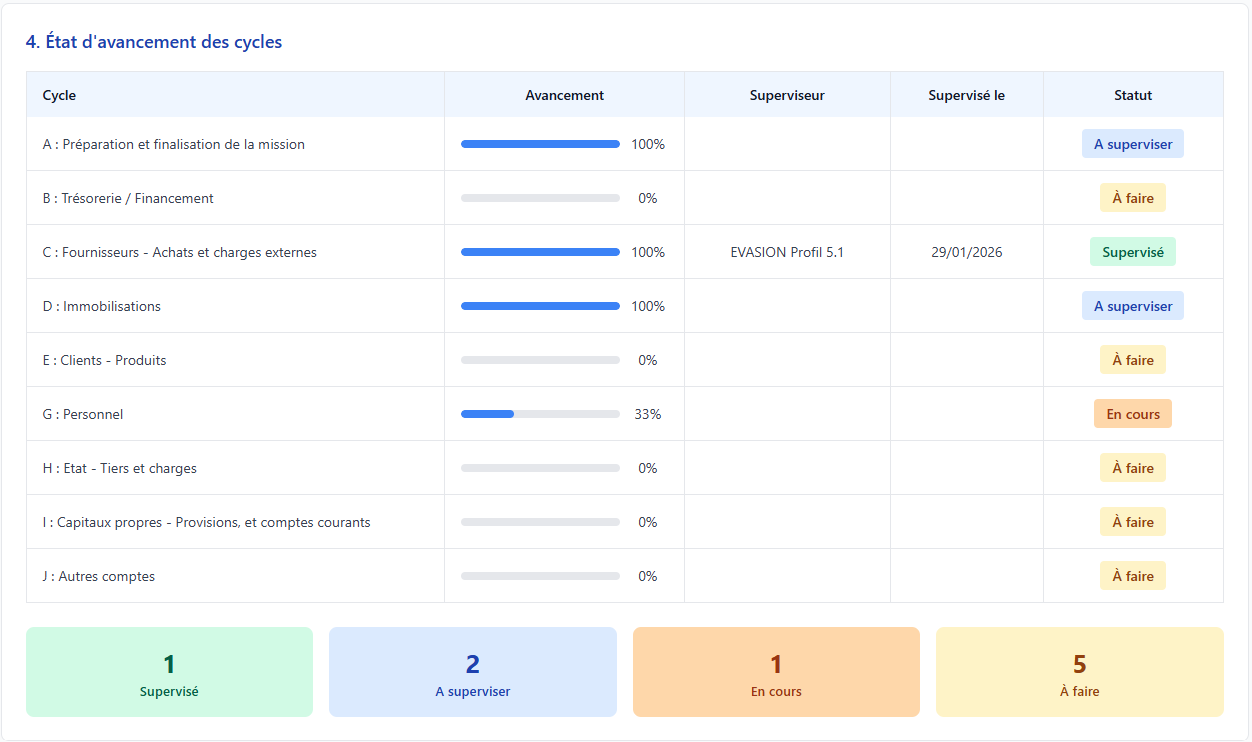Click the Immobilisations 100% progress bar

tap(540, 306)
